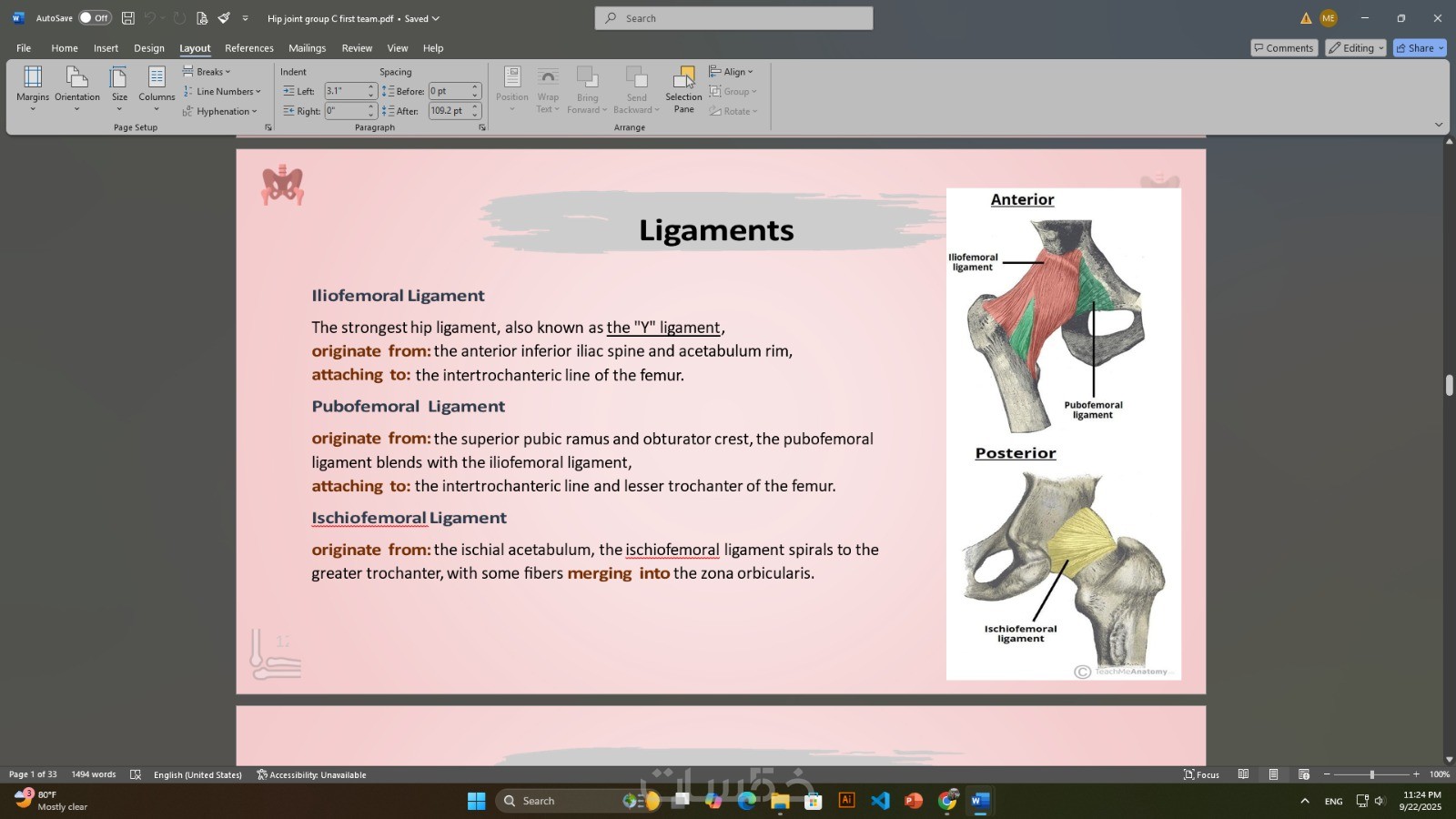
Task: Open the File menu
Action: pos(24,48)
